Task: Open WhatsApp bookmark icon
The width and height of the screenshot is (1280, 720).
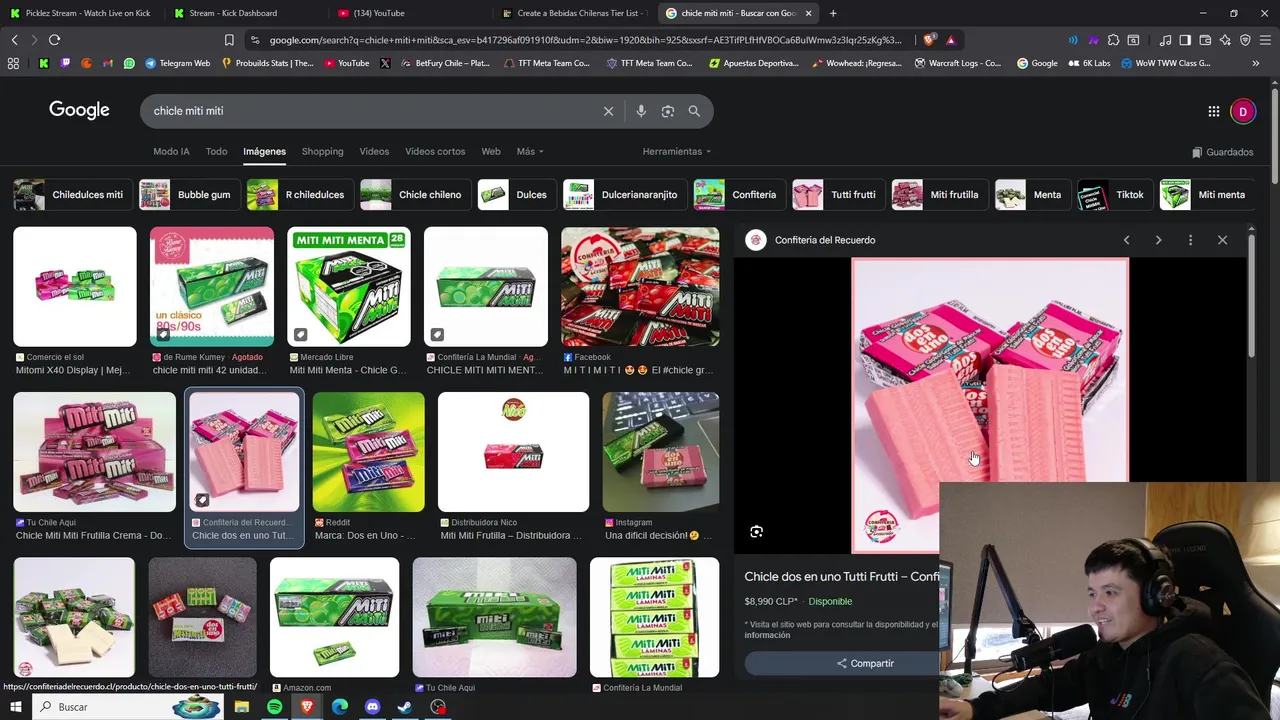Action: (129, 63)
